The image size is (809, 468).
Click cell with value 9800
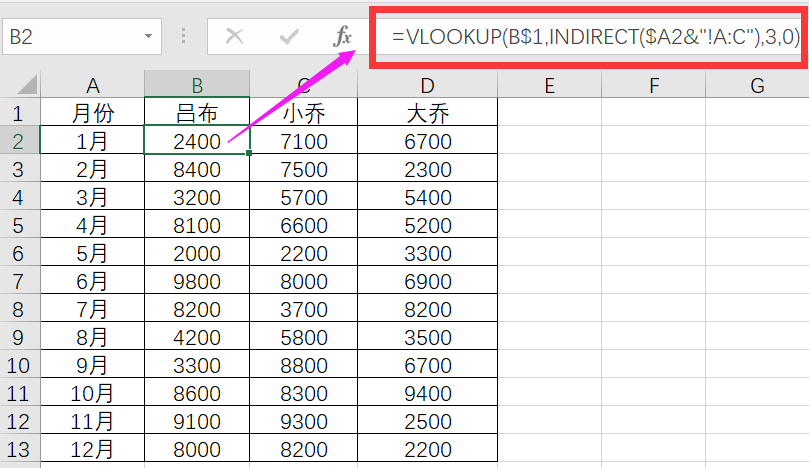pyautogui.click(x=197, y=281)
